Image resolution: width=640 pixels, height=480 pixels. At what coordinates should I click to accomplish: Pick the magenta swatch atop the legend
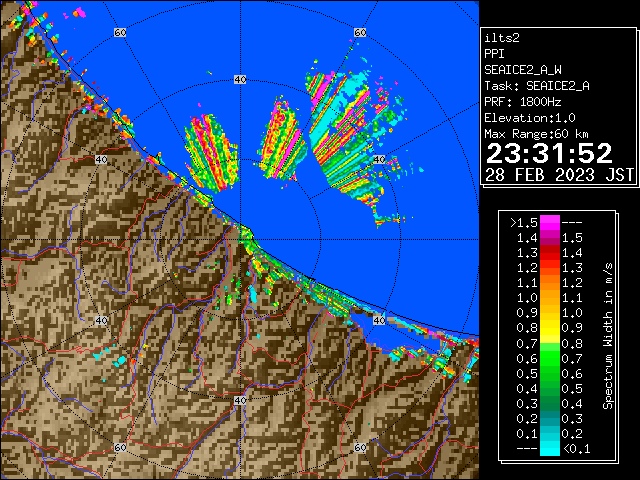coord(550,223)
